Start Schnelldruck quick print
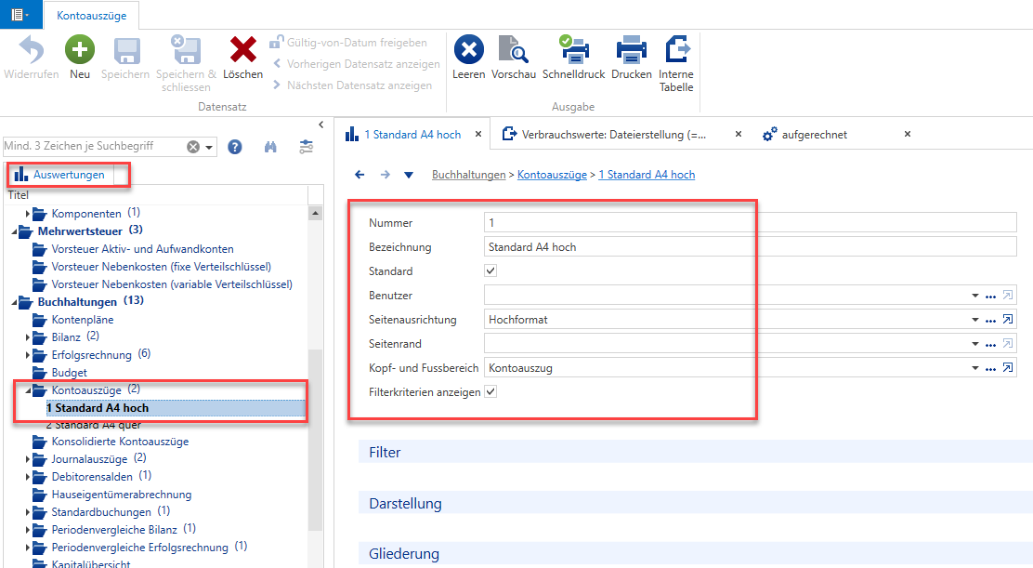The height and width of the screenshot is (568, 1033). (573, 50)
